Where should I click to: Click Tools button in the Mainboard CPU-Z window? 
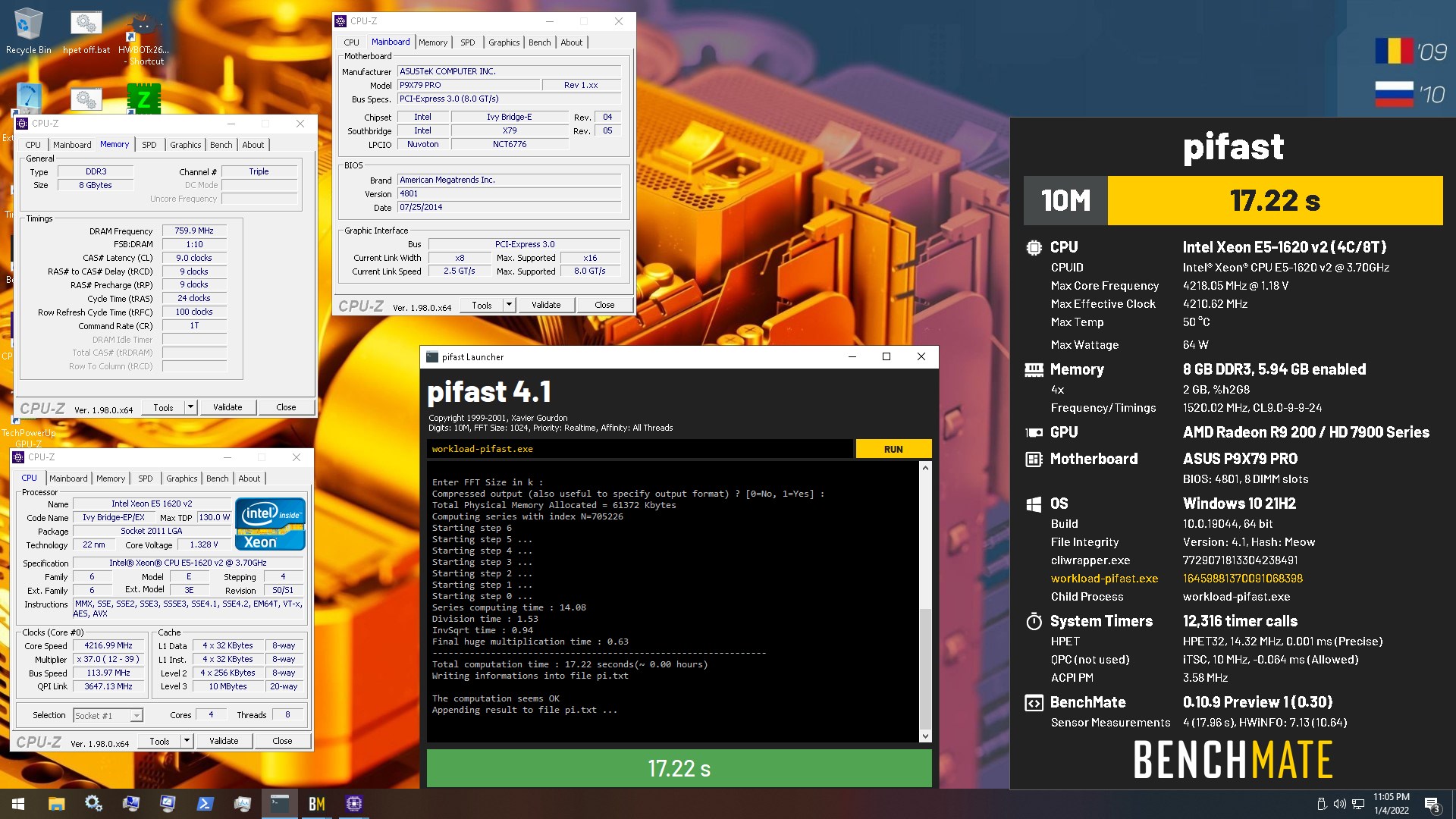coord(482,305)
